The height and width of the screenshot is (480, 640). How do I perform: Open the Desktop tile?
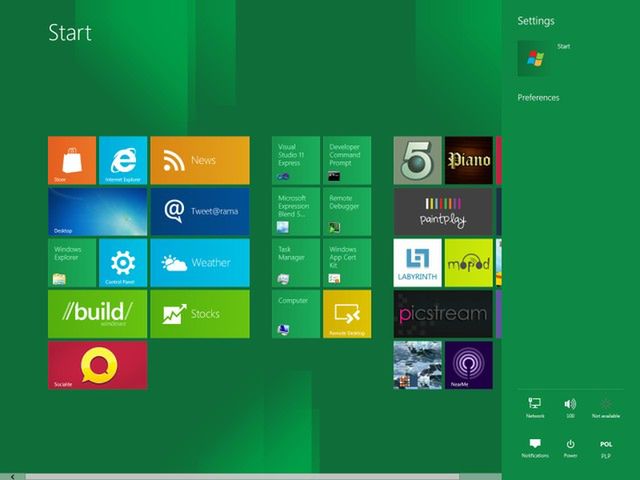98,211
